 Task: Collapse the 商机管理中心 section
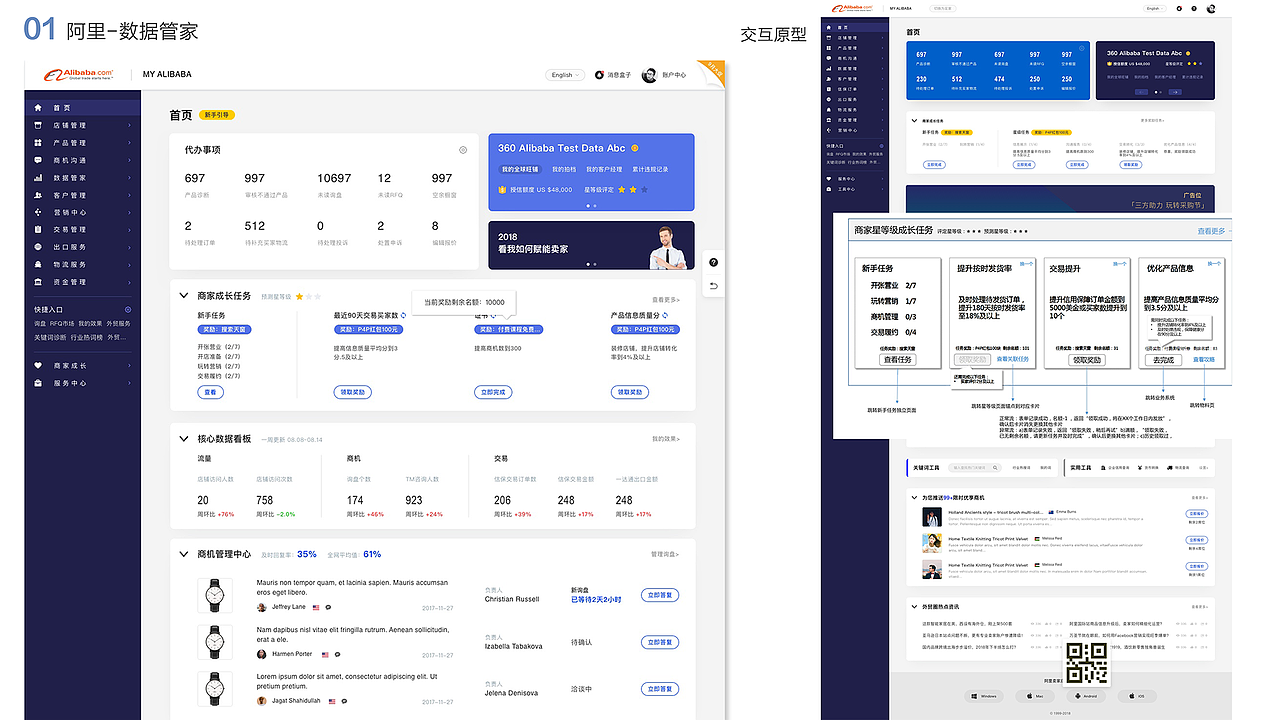[183, 554]
